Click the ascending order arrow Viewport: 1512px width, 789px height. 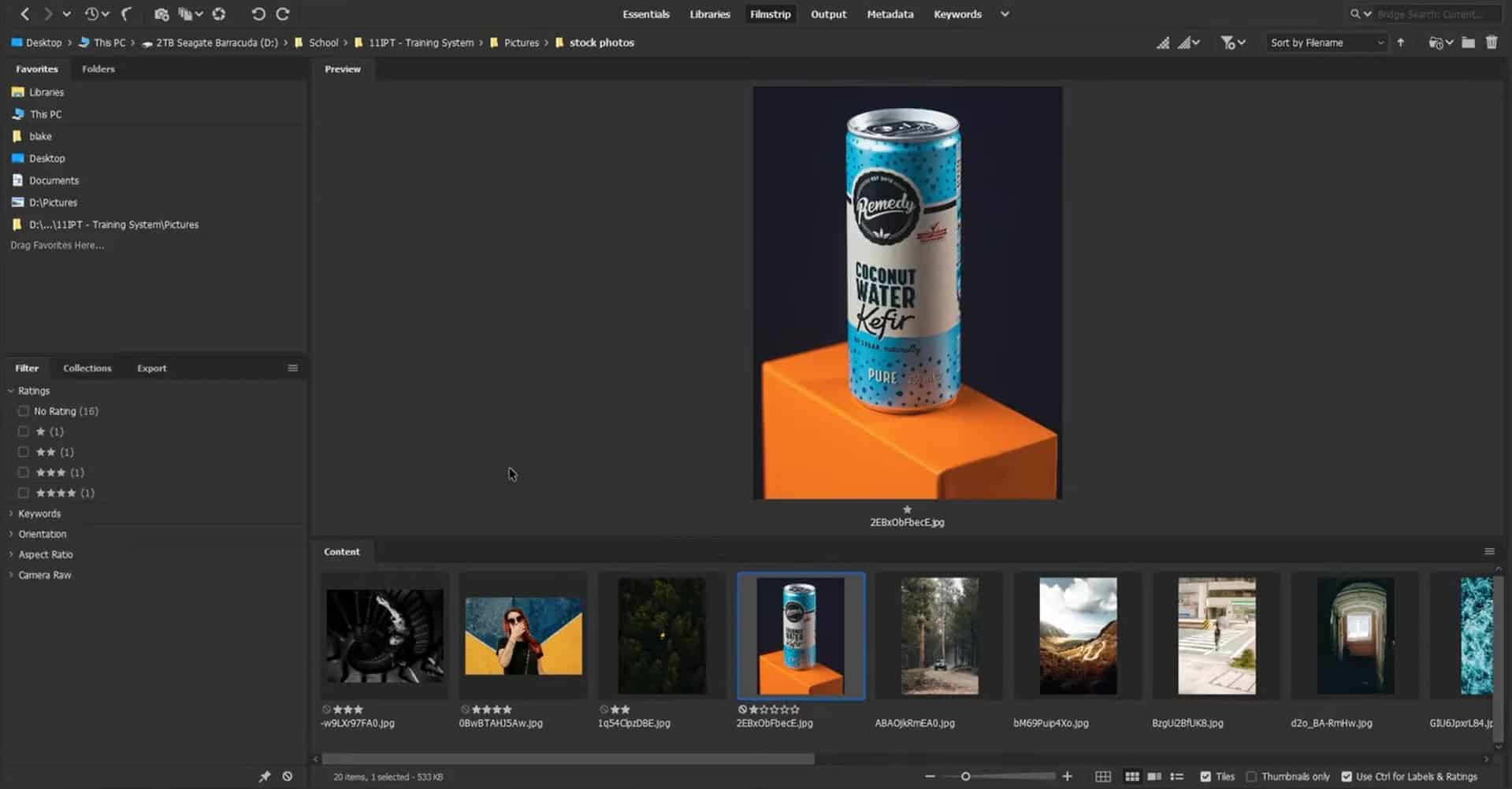(x=1400, y=43)
